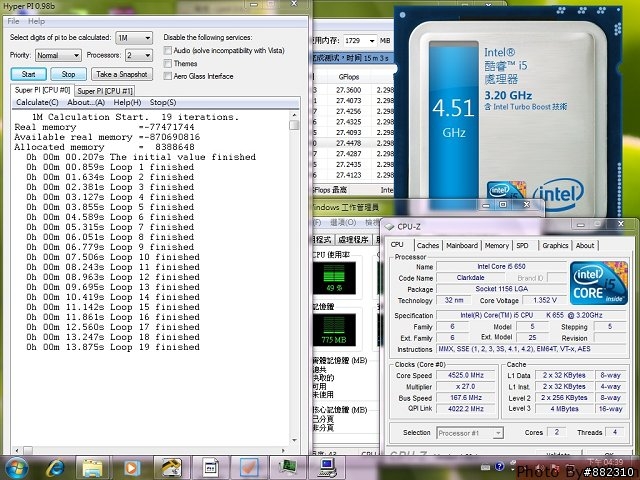
Task: Click the Intel Core i5 logo in CPU-Z
Action: click(599, 283)
